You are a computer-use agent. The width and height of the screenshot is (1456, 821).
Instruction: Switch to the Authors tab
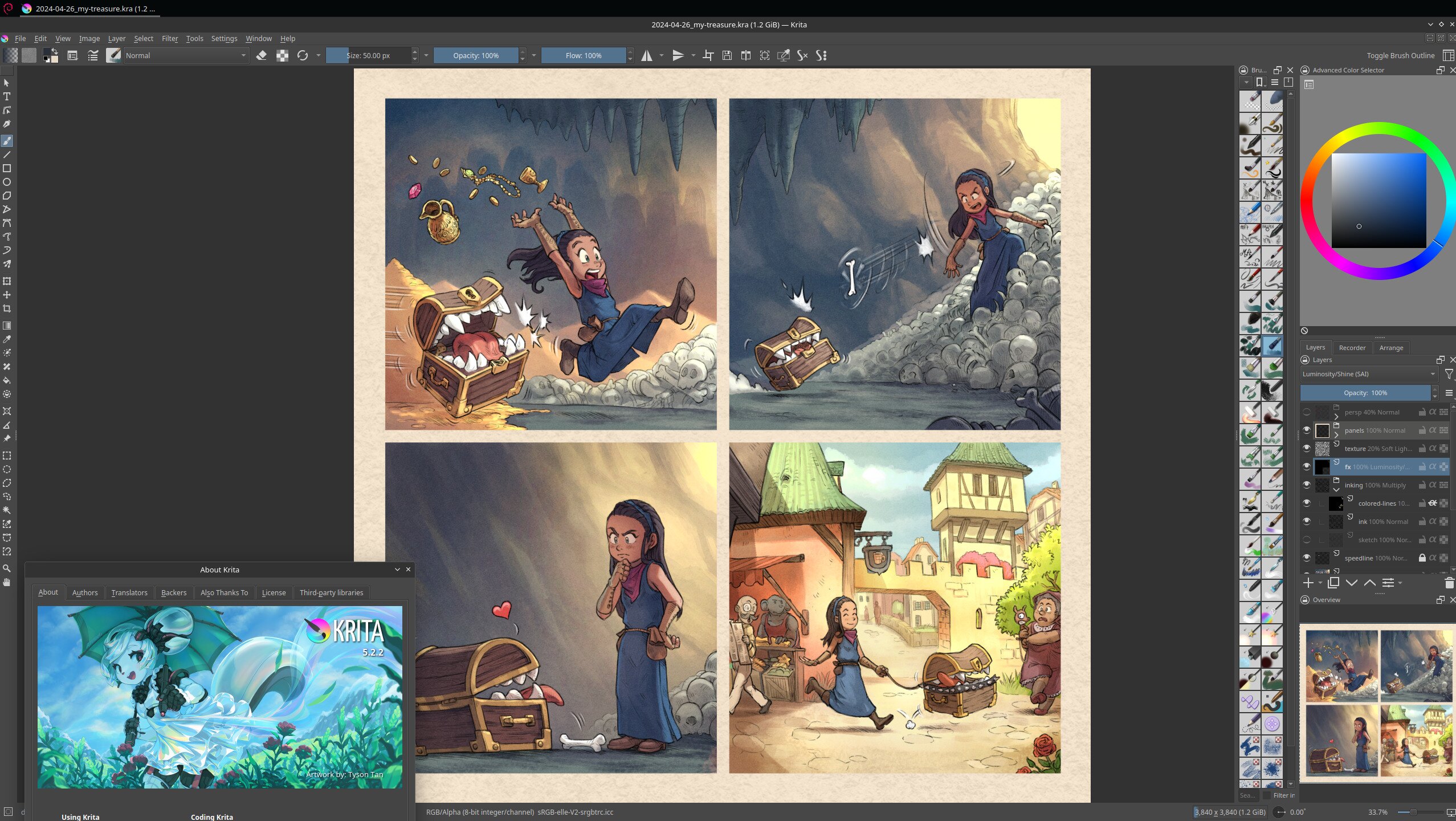[x=85, y=592]
